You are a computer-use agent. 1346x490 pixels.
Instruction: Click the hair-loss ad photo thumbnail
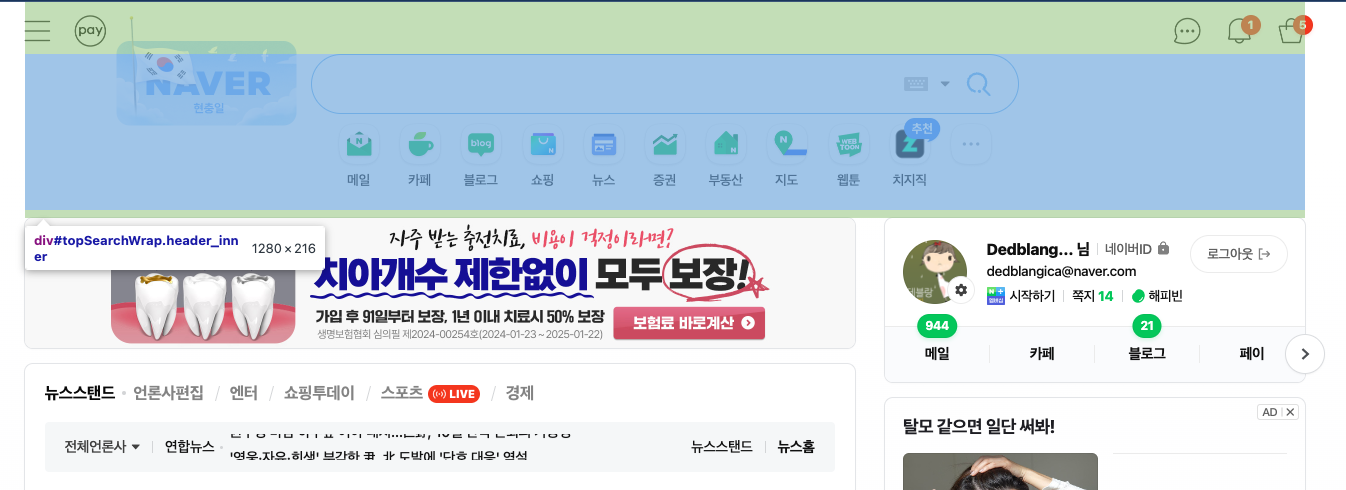(1000, 471)
